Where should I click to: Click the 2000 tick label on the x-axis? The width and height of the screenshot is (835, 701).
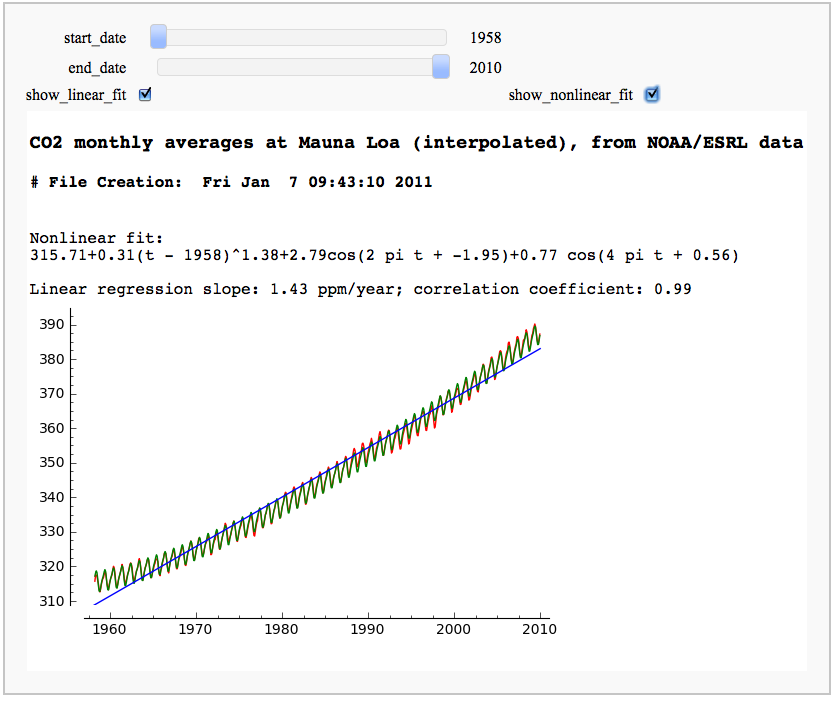tap(454, 630)
